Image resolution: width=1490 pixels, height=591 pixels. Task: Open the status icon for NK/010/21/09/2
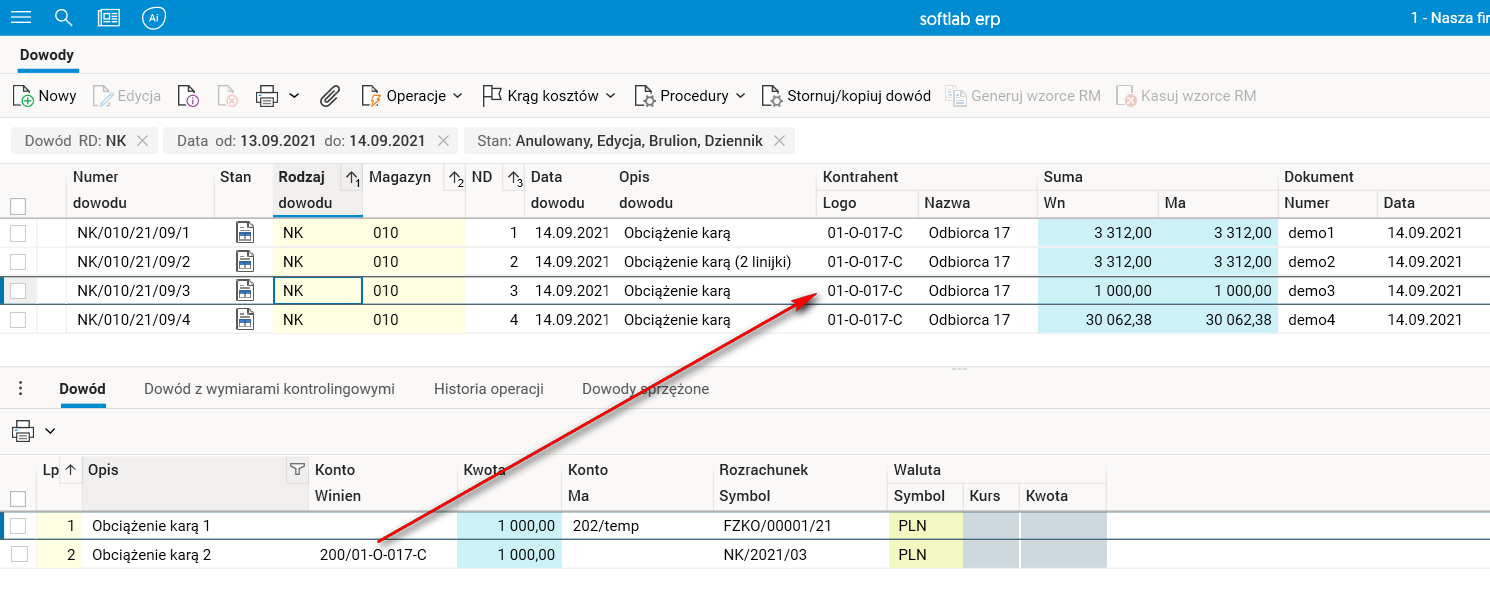pyautogui.click(x=245, y=262)
